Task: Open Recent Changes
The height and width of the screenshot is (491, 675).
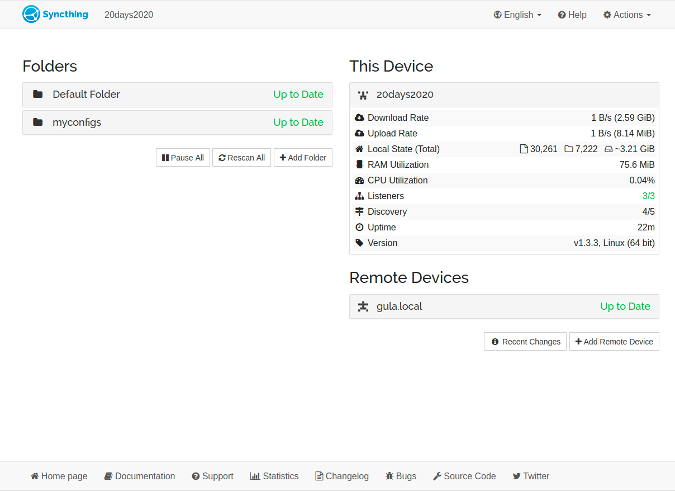Action: click(x=525, y=342)
